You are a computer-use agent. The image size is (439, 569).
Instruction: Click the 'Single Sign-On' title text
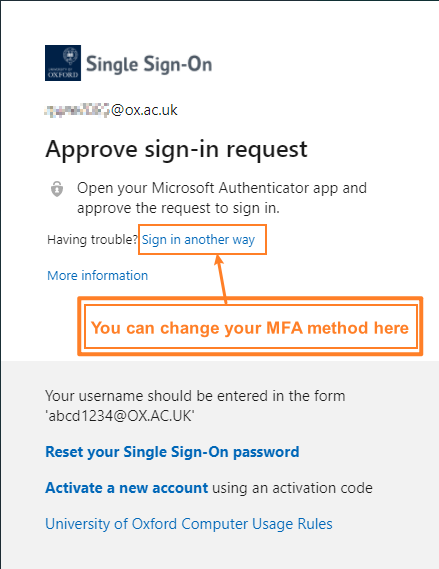(149, 64)
